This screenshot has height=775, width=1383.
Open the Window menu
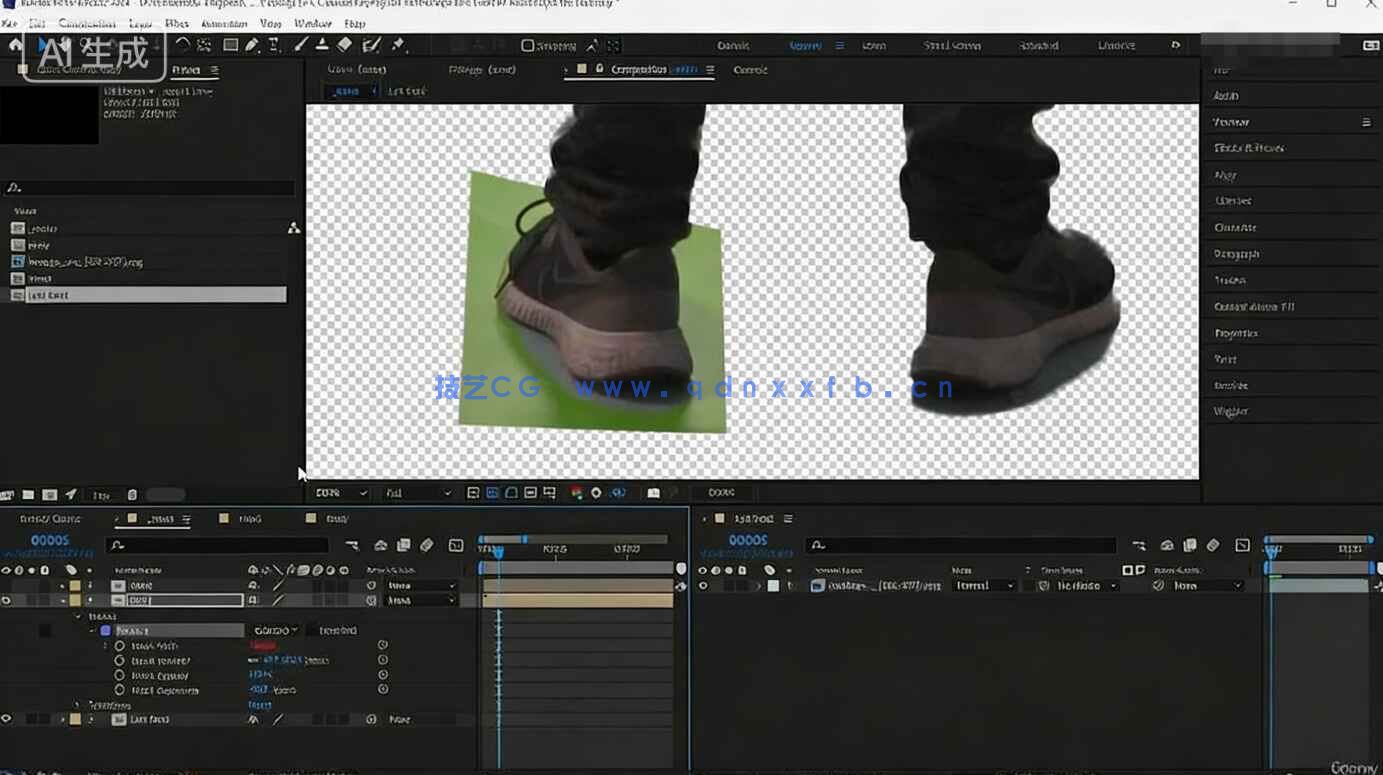pos(313,22)
